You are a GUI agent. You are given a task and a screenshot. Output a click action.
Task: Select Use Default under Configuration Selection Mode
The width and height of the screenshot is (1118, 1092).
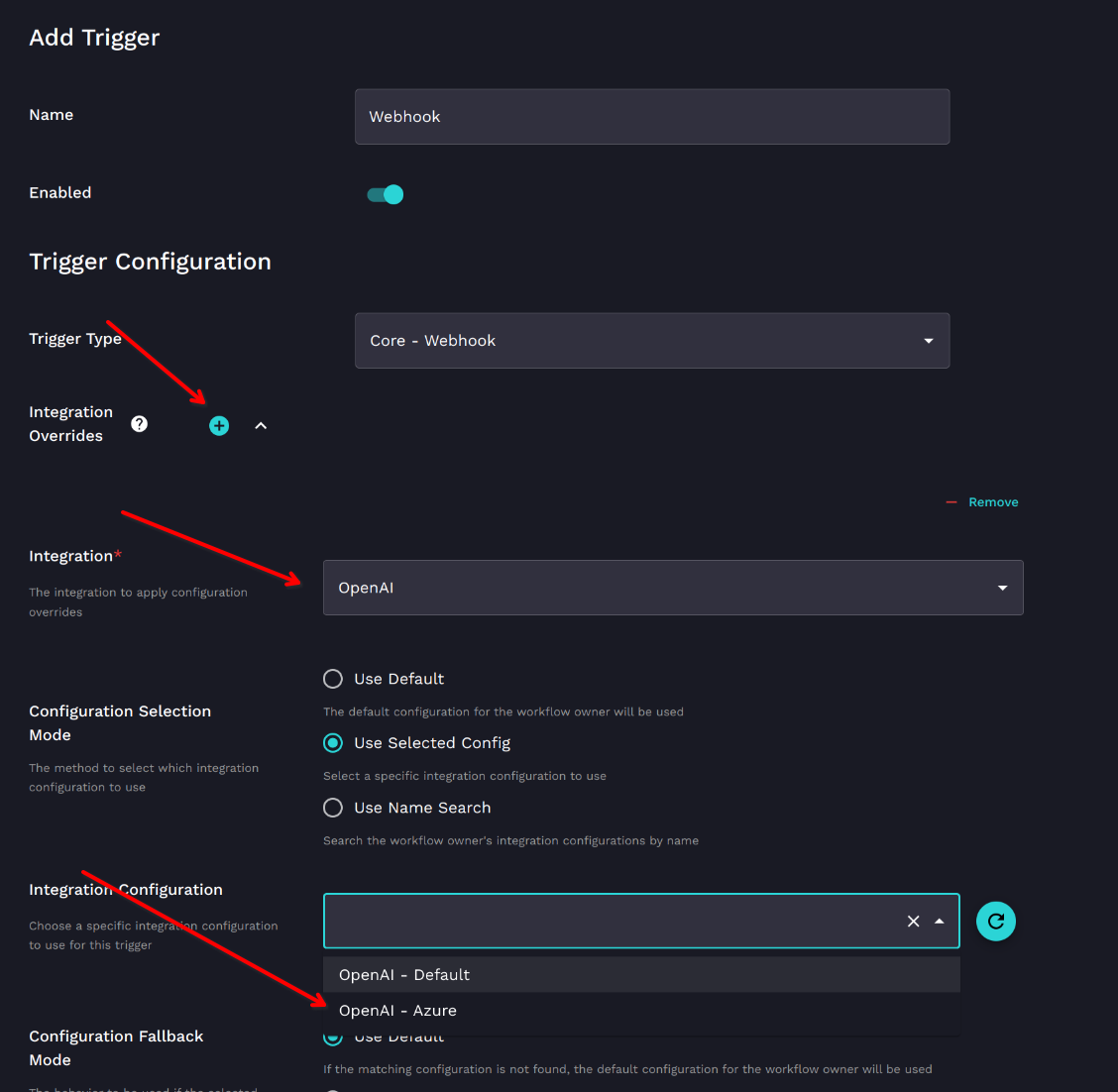(333, 679)
